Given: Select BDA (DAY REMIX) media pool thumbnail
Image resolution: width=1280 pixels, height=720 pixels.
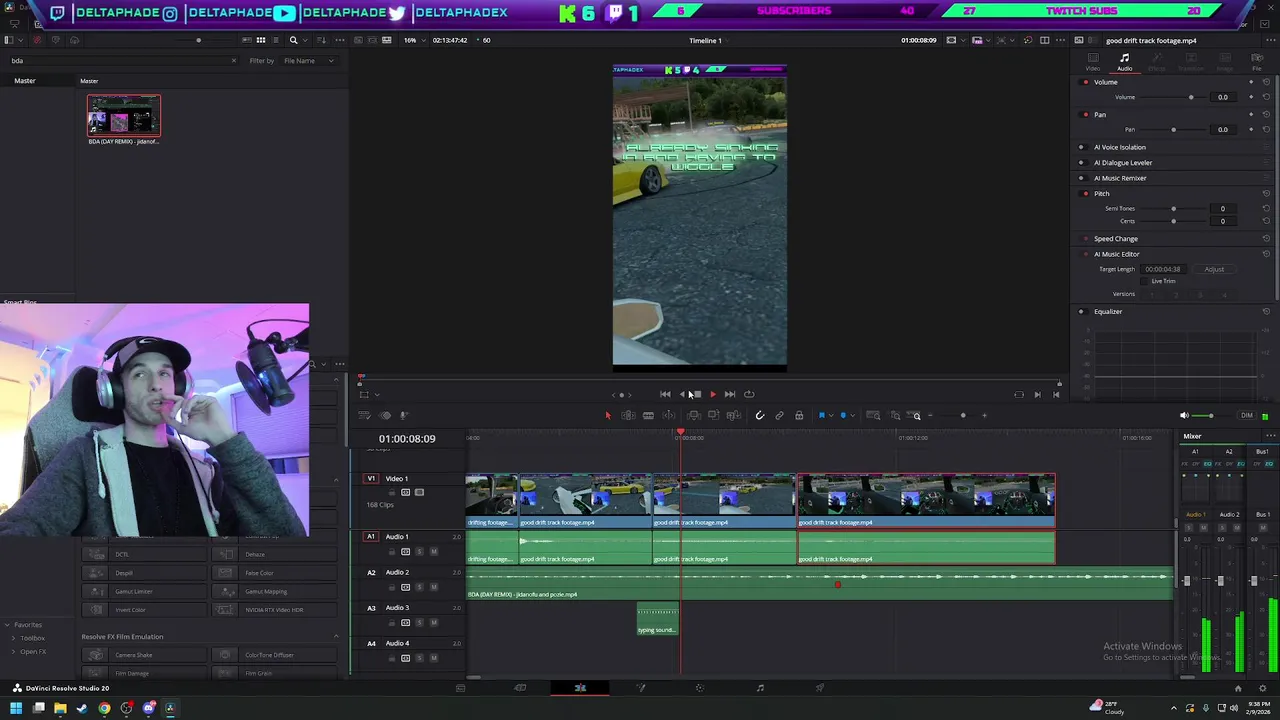Looking at the screenshot, I should pos(124,116).
